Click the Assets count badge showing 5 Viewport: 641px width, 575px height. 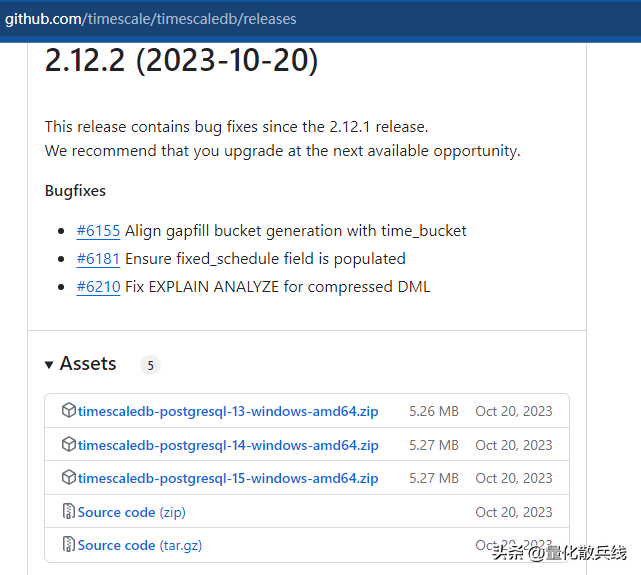[150, 365]
